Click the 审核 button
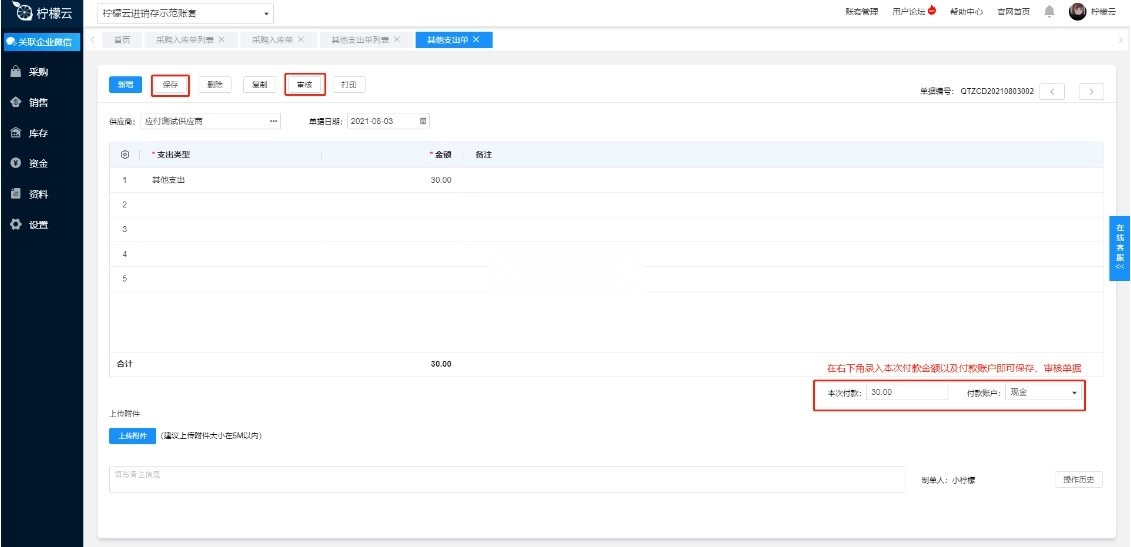 click(304, 85)
